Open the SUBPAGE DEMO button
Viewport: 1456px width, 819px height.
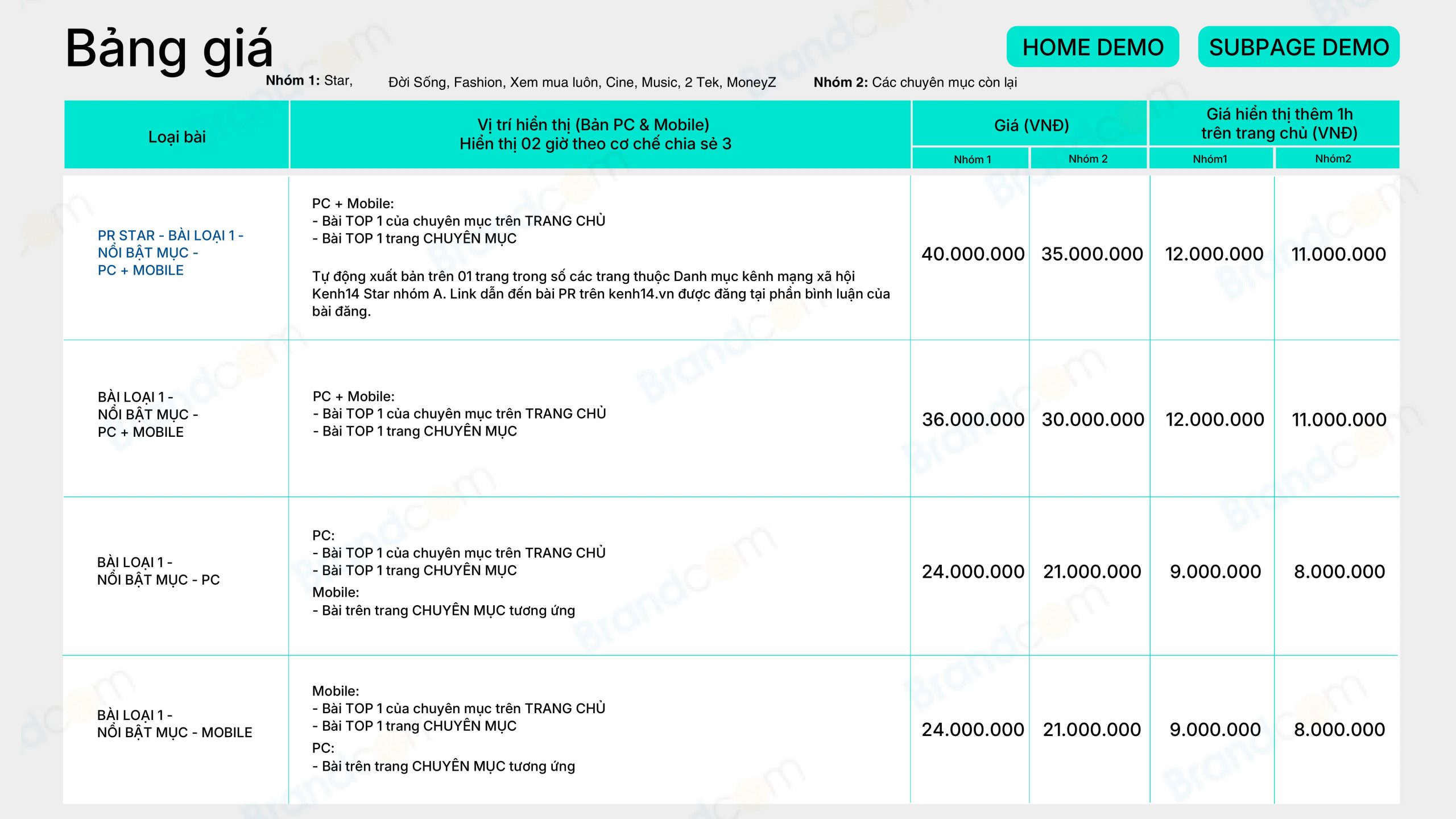(1298, 47)
